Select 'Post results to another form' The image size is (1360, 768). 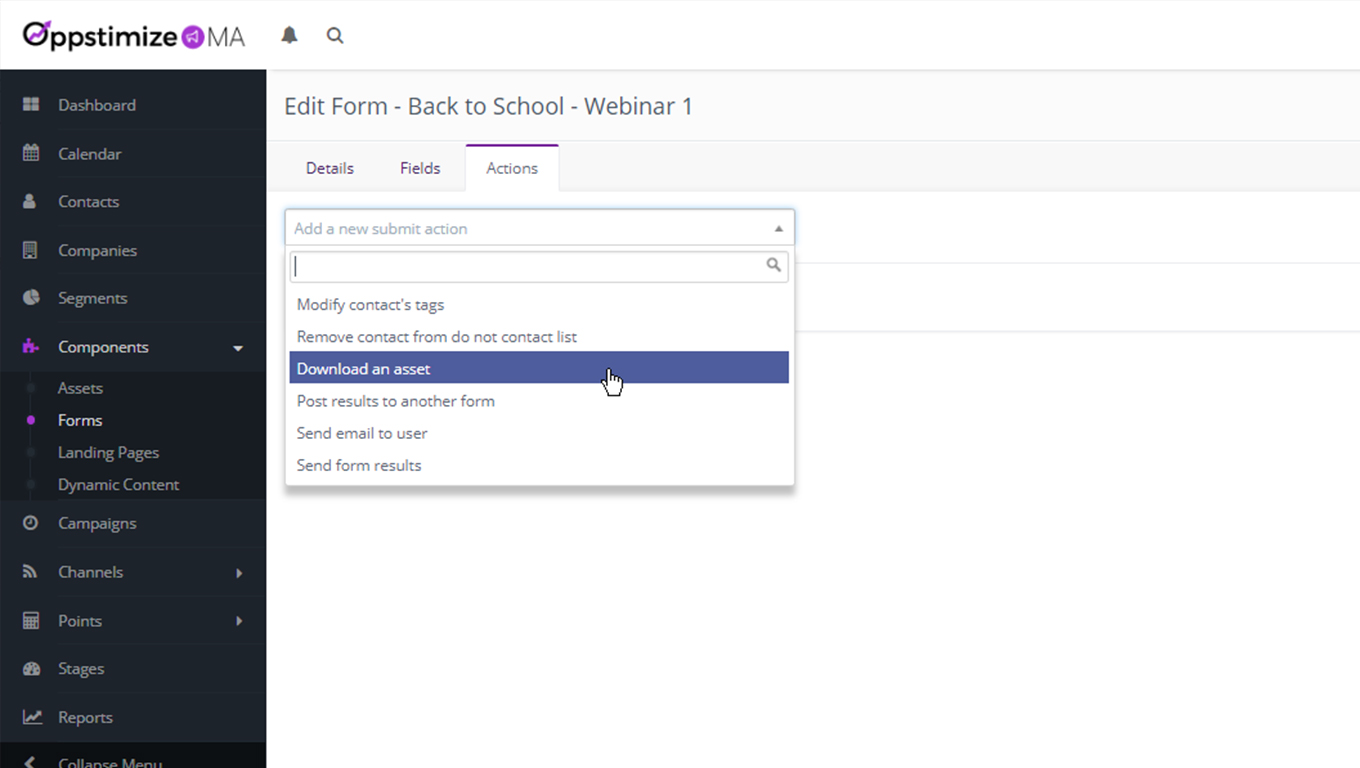(x=539, y=401)
